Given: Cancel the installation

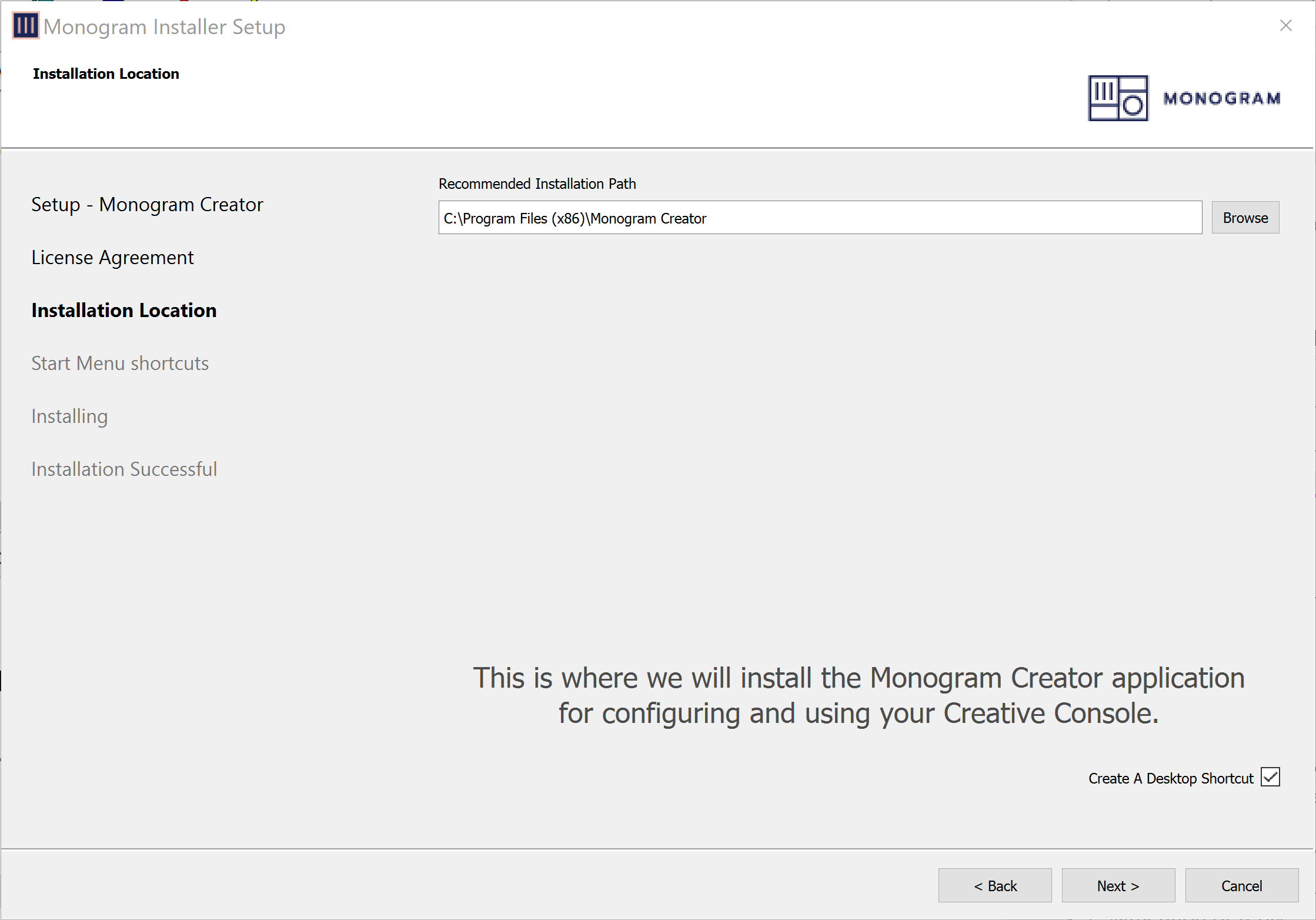Looking at the screenshot, I should [x=1241, y=885].
